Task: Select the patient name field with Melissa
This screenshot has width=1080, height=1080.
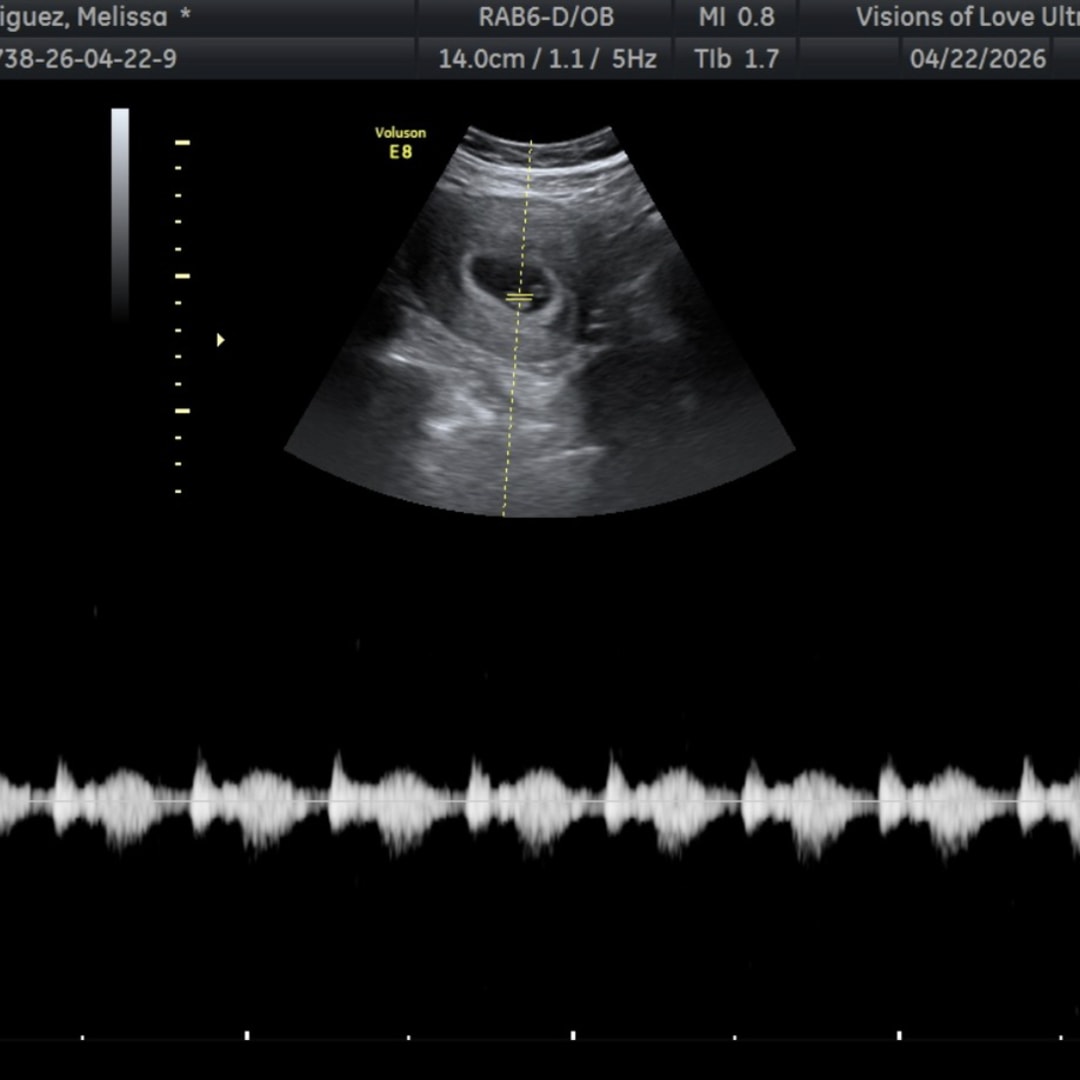Action: click(x=95, y=17)
